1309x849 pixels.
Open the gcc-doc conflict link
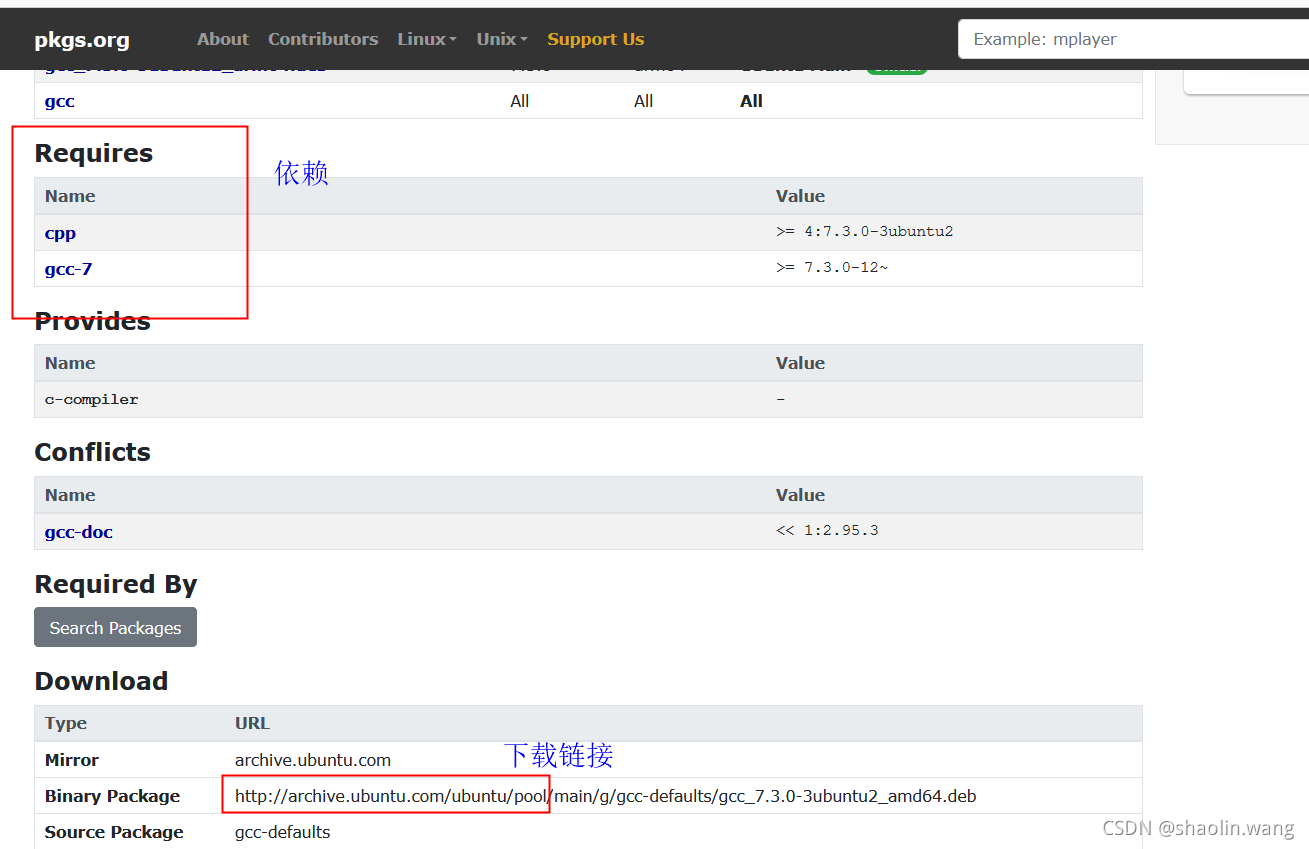[x=79, y=532]
